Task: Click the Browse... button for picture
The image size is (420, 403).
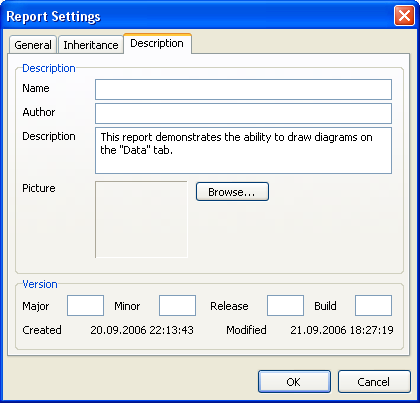Action: [232, 192]
